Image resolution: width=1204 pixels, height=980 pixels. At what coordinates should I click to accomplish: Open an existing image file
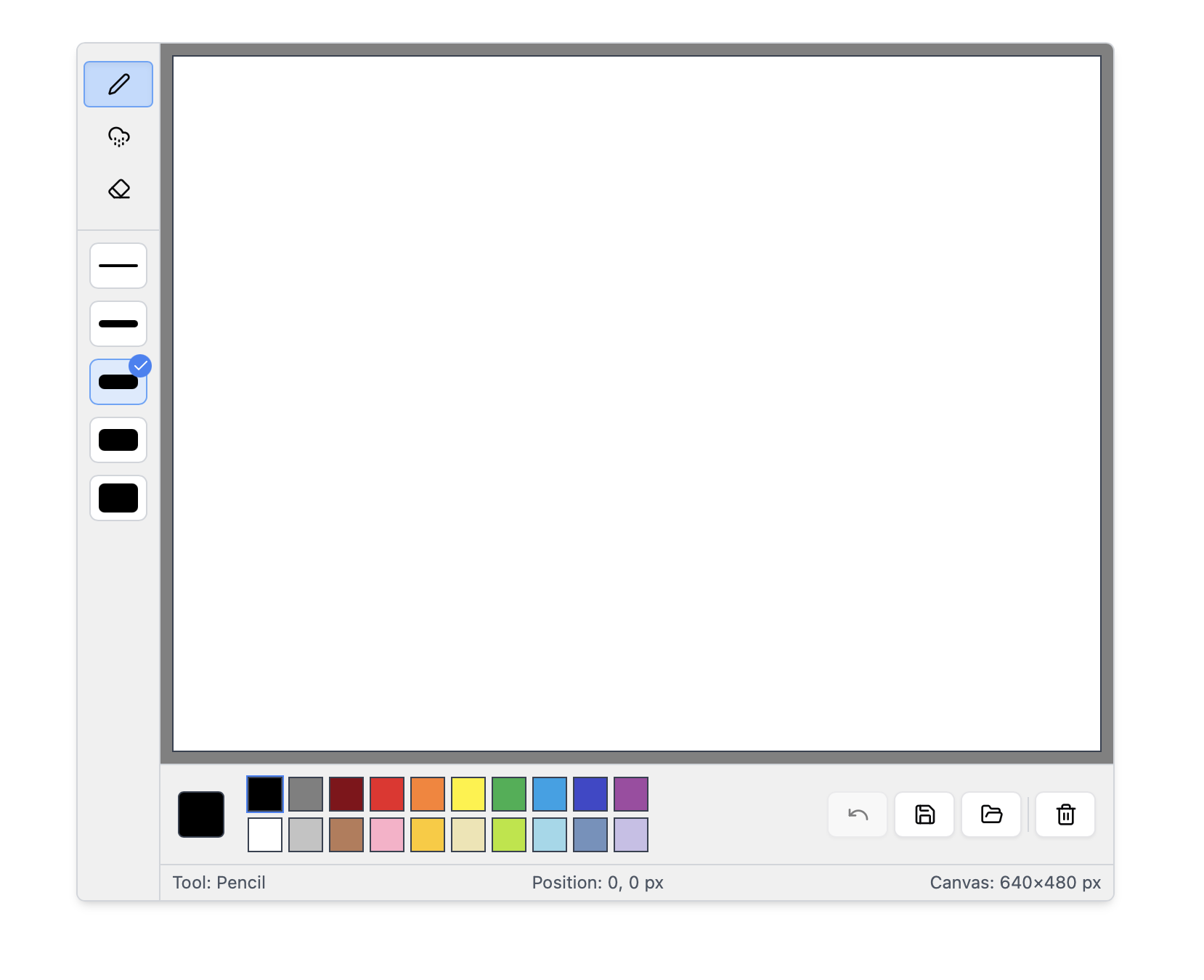[x=991, y=814]
